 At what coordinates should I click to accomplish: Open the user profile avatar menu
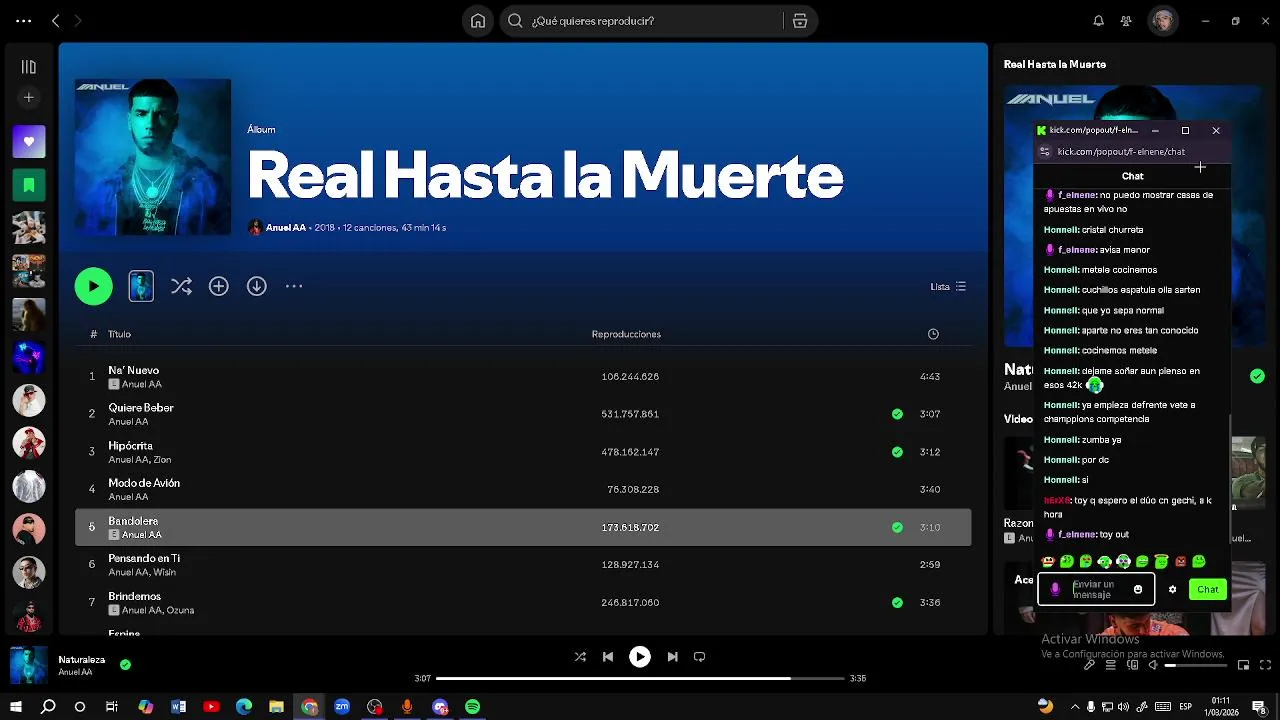(x=1163, y=21)
